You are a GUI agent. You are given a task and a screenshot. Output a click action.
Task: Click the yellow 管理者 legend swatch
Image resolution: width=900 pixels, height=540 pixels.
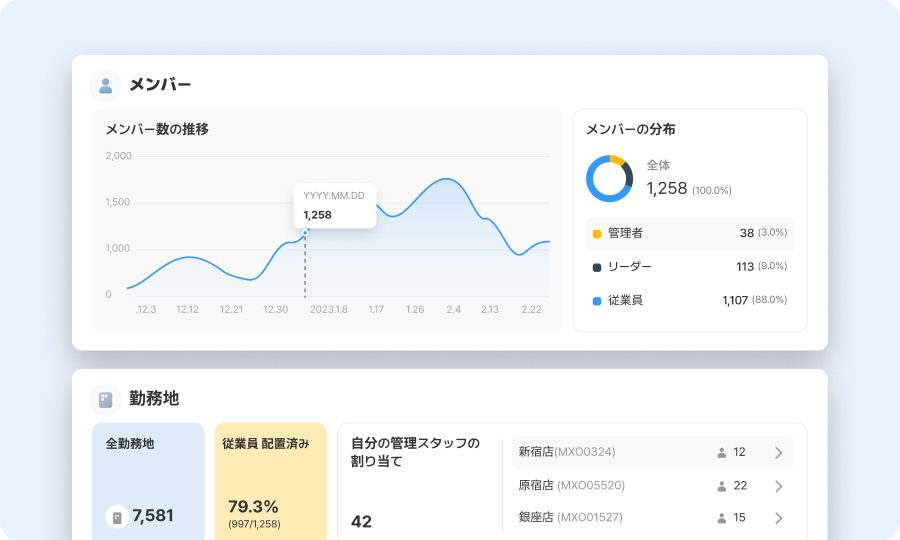coord(596,234)
